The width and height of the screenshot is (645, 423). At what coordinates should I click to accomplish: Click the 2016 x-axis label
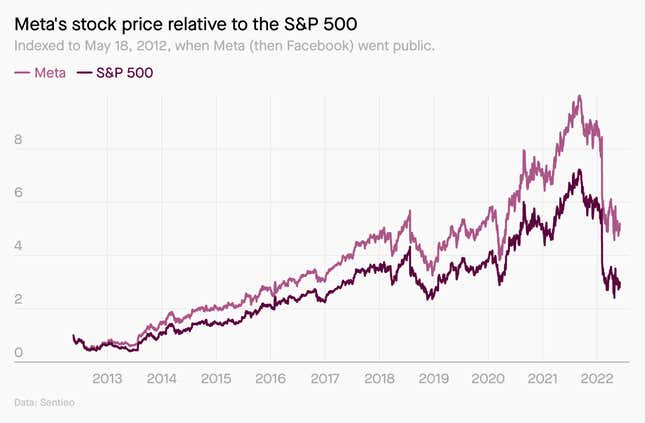(270, 379)
